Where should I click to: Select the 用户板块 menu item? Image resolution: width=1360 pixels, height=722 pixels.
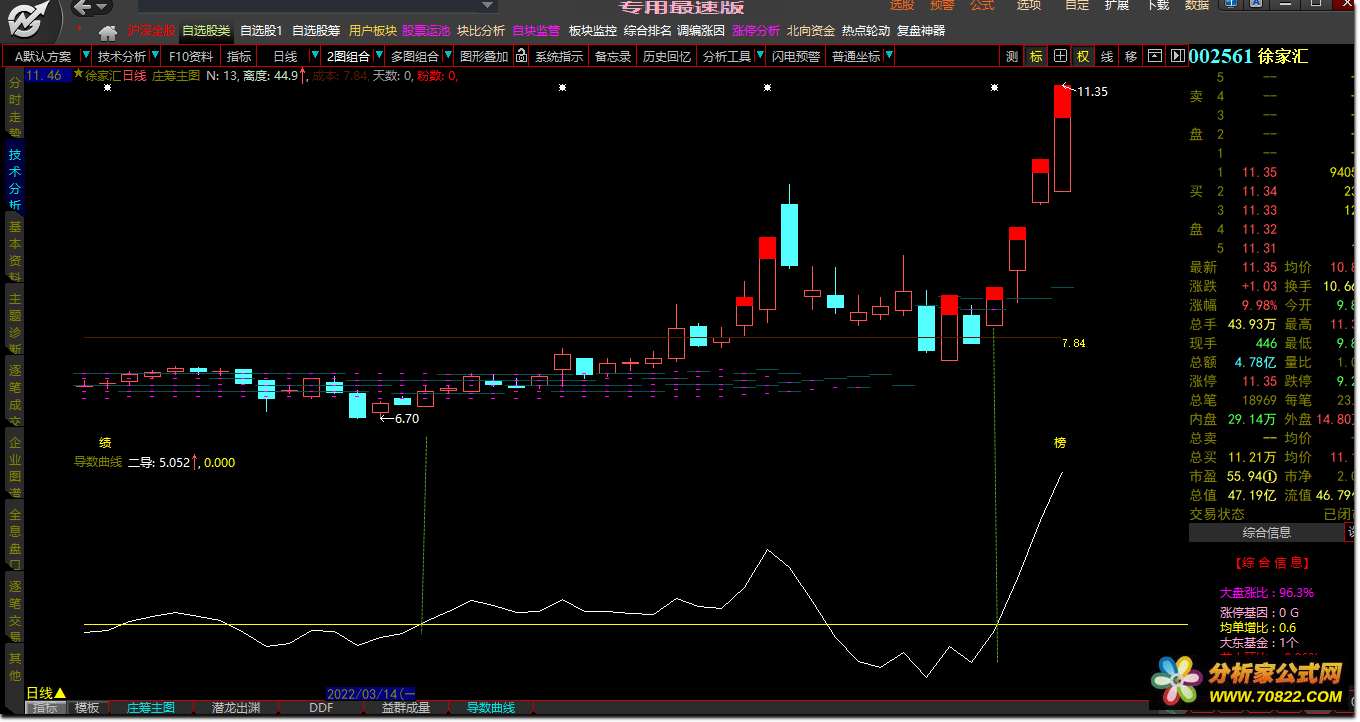pyautogui.click(x=372, y=31)
